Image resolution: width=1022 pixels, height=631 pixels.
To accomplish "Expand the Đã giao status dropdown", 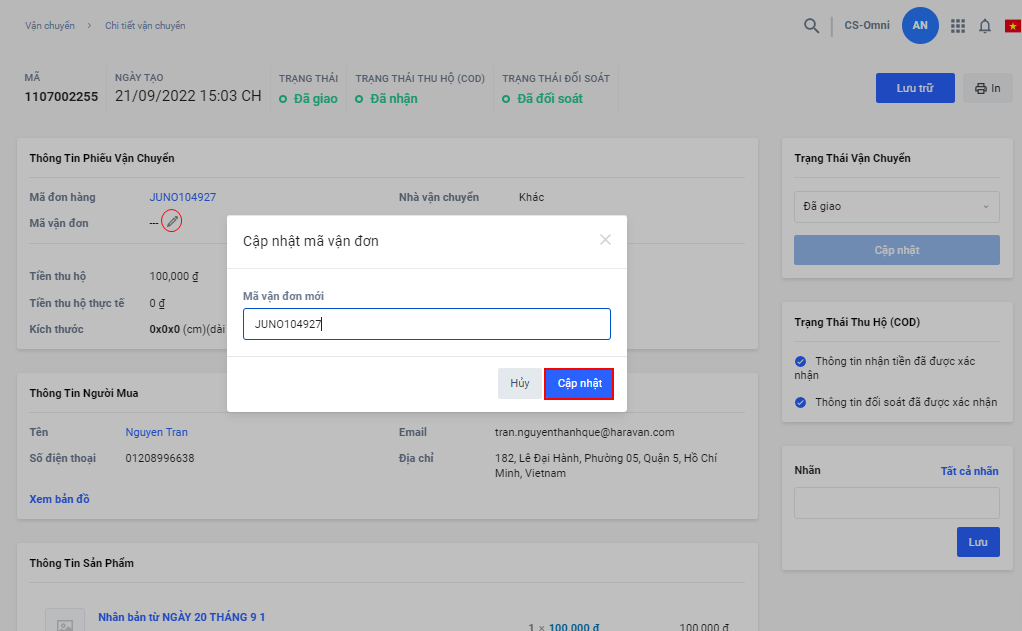I will [x=896, y=207].
